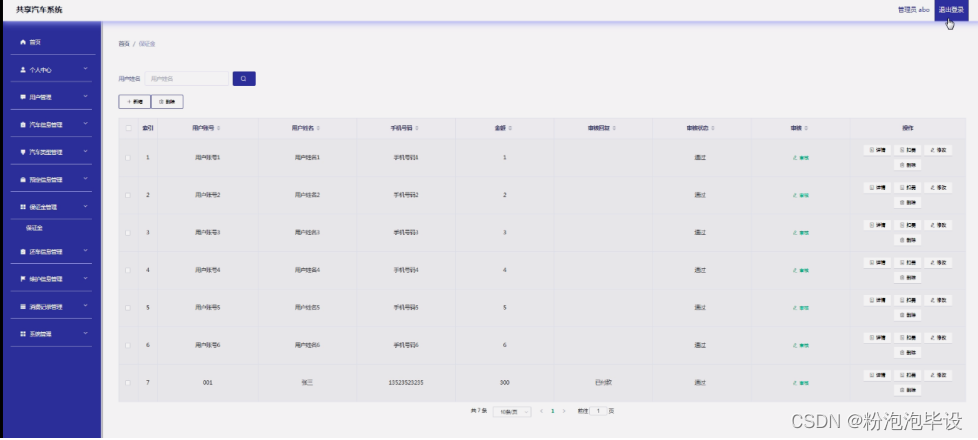978x440 pixels.
Task: Sort table by 手机号码 column
Action: (x=417, y=128)
